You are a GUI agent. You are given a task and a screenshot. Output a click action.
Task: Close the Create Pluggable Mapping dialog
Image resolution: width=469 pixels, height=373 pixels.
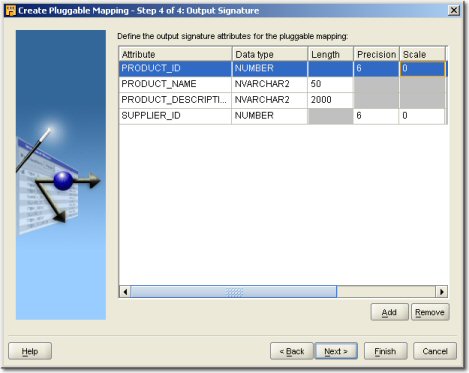pyautogui.click(x=454, y=10)
